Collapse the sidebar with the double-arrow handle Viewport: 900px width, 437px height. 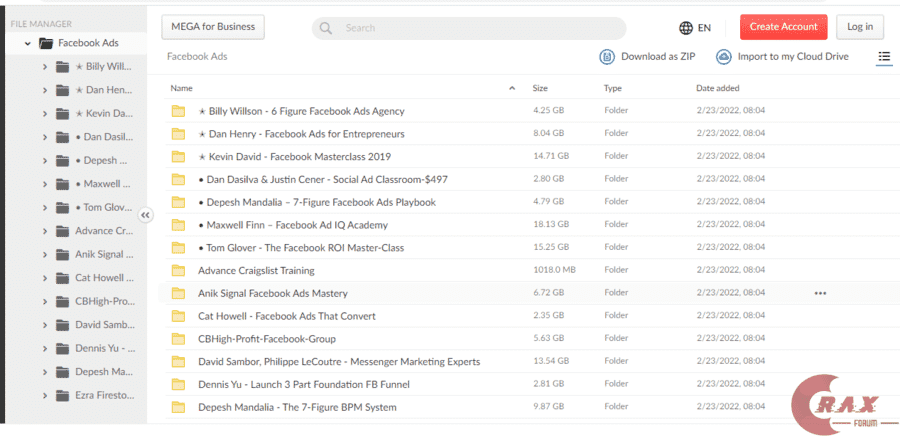tap(145, 214)
